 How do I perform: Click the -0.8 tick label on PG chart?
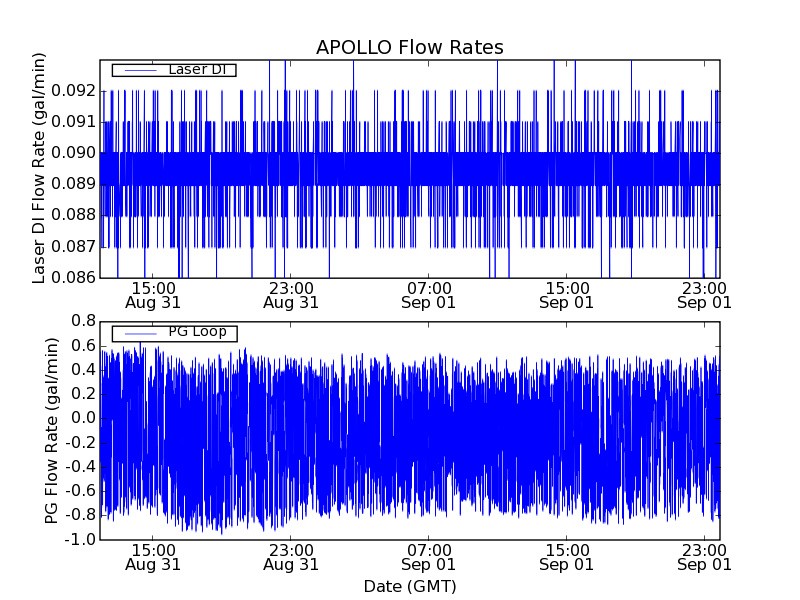coord(81,515)
